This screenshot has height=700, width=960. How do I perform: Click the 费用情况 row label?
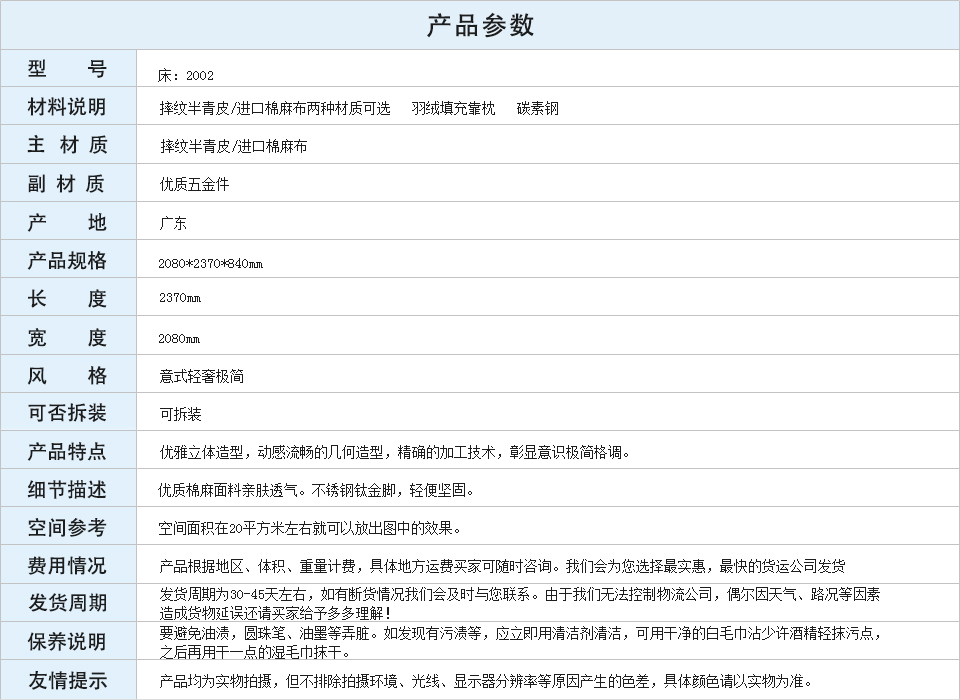(67, 566)
